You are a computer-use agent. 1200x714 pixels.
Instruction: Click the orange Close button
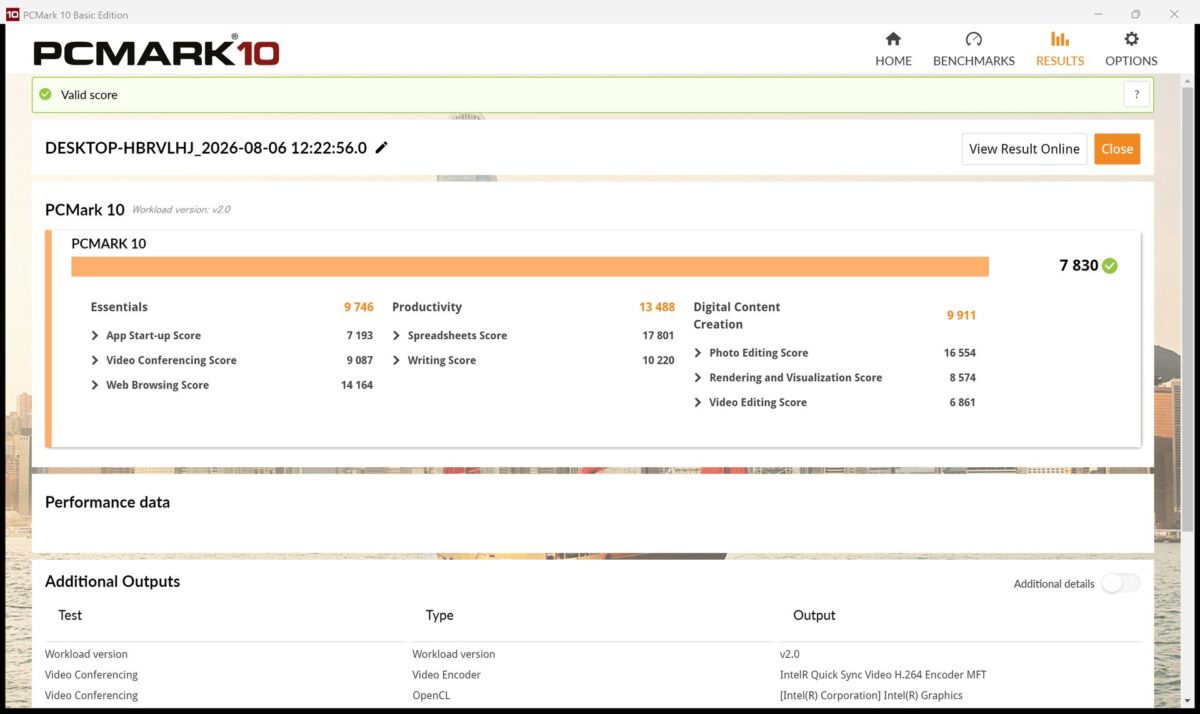click(1117, 149)
